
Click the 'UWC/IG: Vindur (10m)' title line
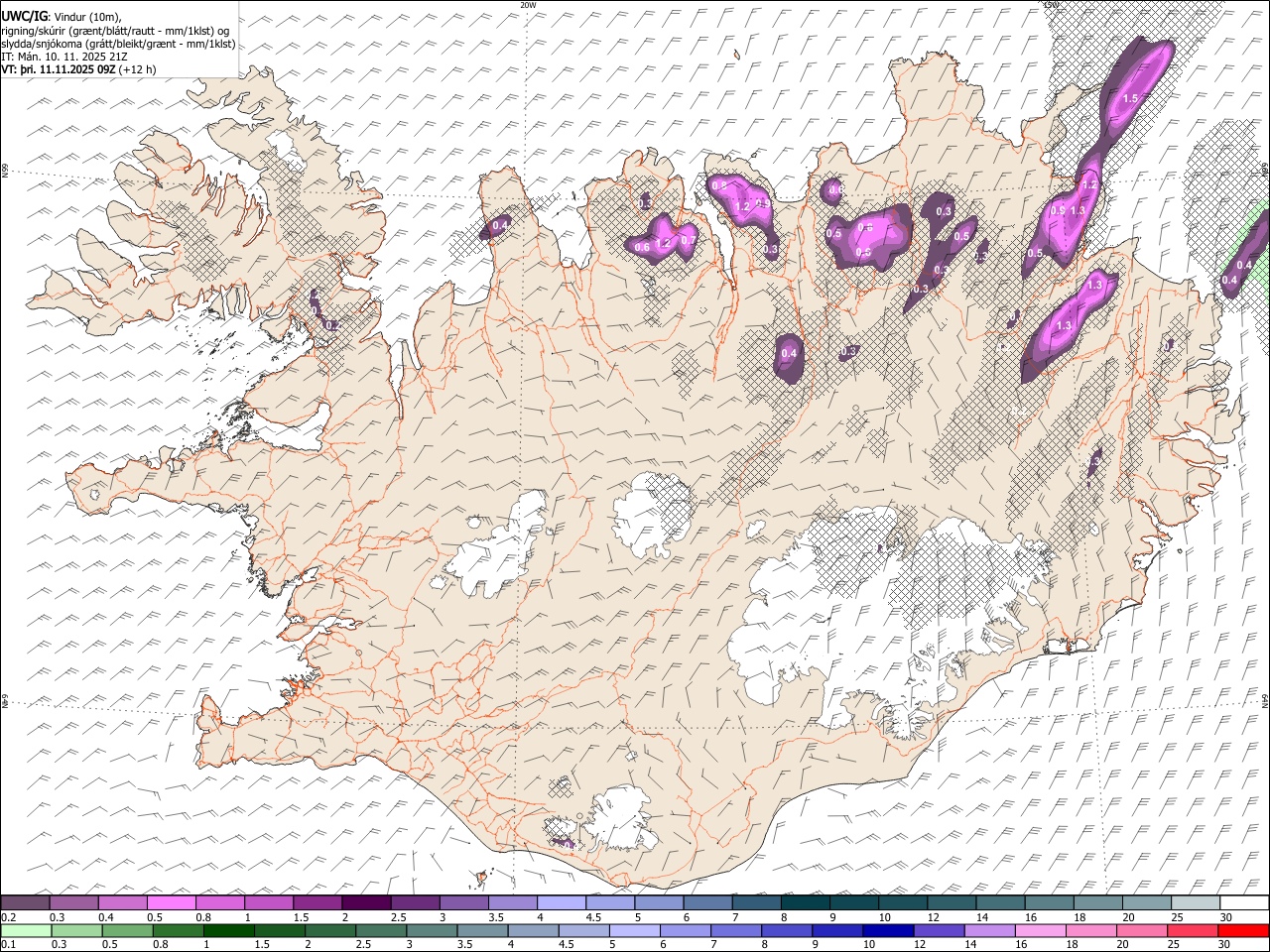[62, 16]
